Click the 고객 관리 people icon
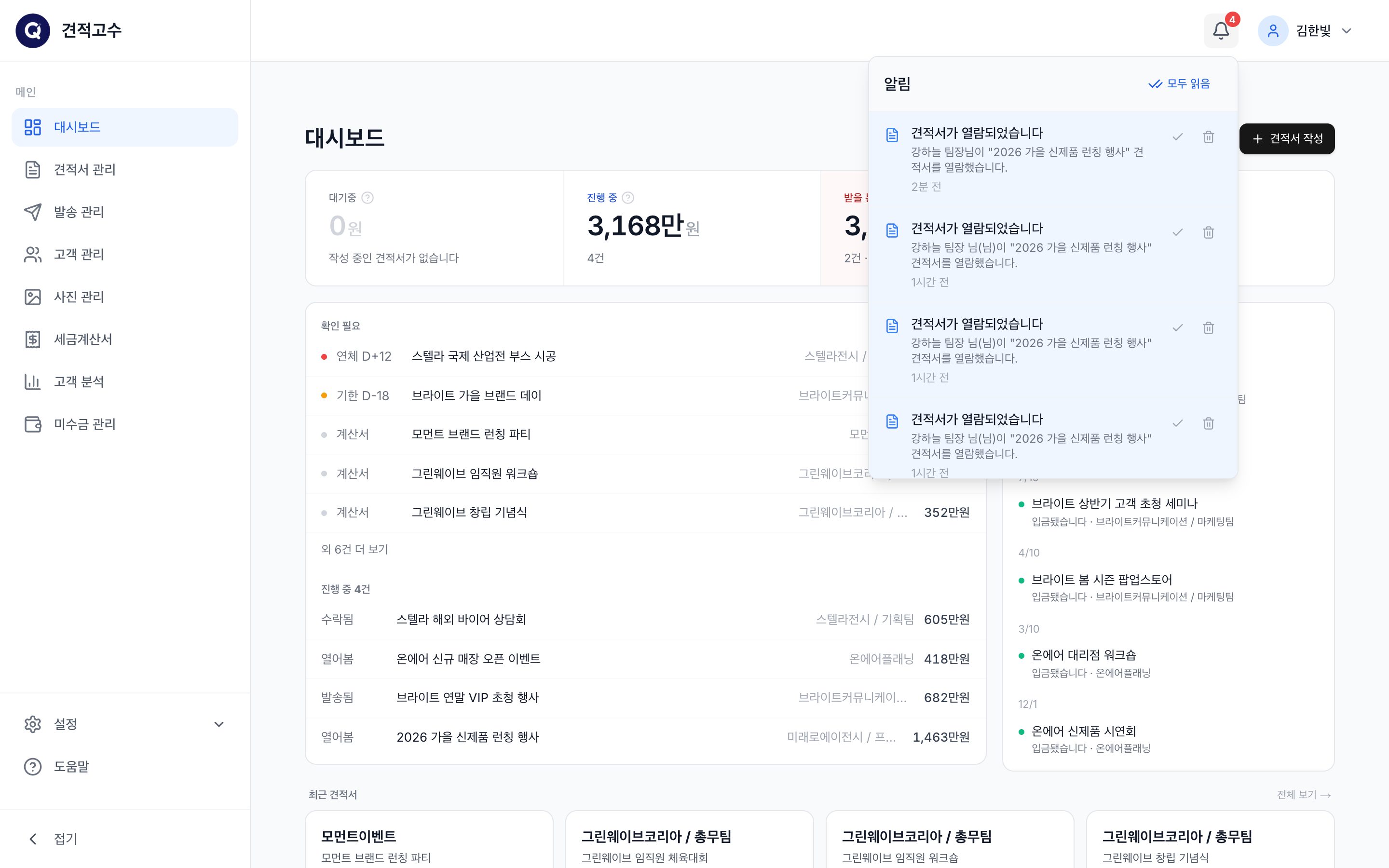The height and width of the screenshot is (868, 1389). coord(33,254)
